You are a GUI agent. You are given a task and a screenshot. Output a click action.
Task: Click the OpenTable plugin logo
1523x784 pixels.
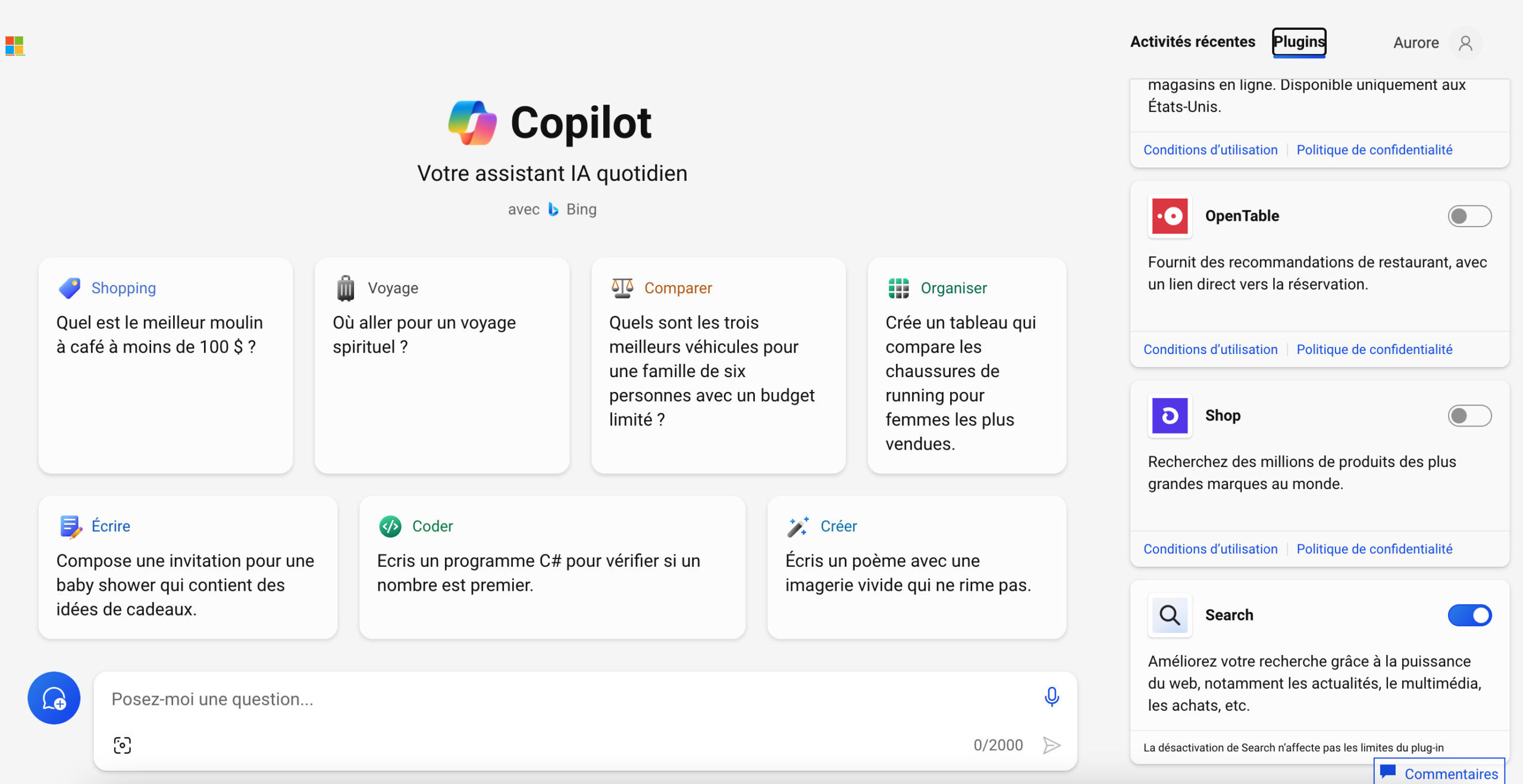tap(1170, 216)
